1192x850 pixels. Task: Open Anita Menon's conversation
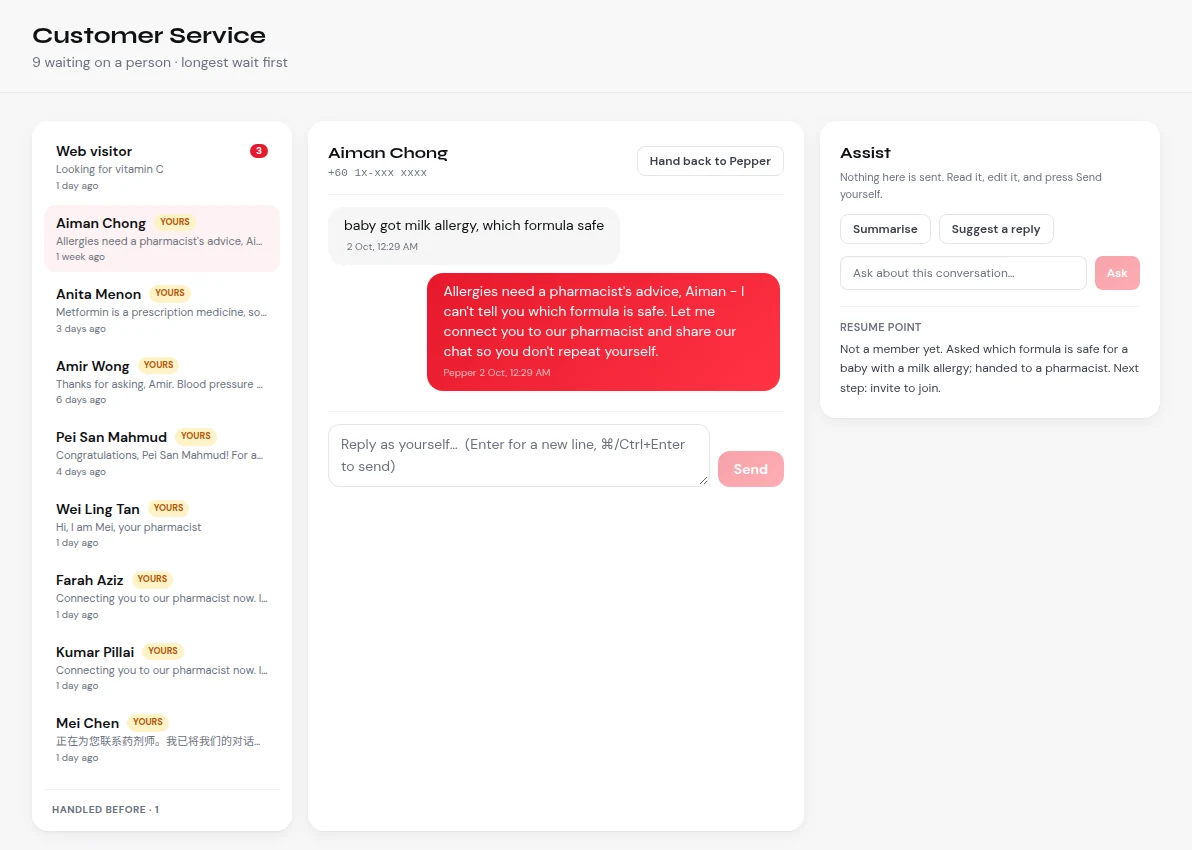pyautogui.click(x=162, y=310)
